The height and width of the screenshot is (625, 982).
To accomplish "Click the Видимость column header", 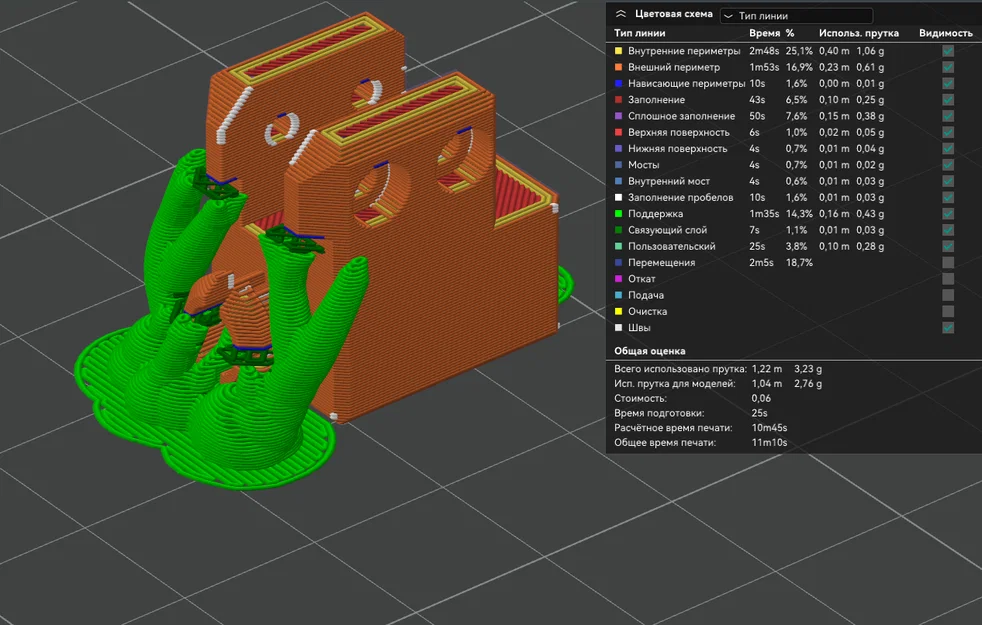I will pos(946,33).
